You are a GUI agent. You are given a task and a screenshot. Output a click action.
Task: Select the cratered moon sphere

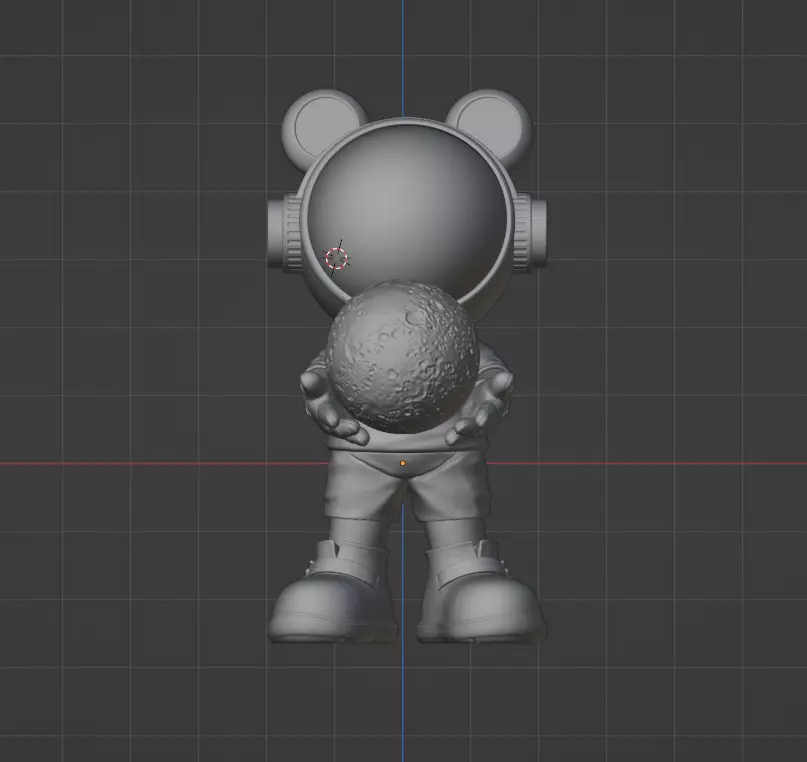pyautogui.click(x=402, y=356)
